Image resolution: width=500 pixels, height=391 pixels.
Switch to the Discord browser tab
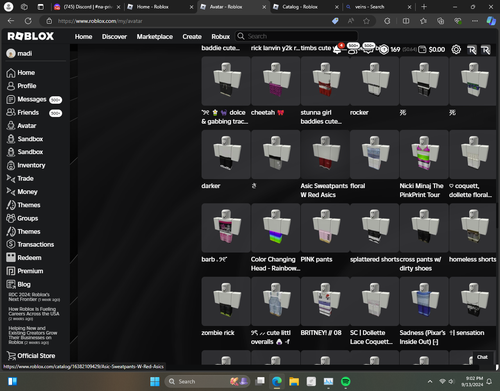pyautogui.click(x=87, y=7)
